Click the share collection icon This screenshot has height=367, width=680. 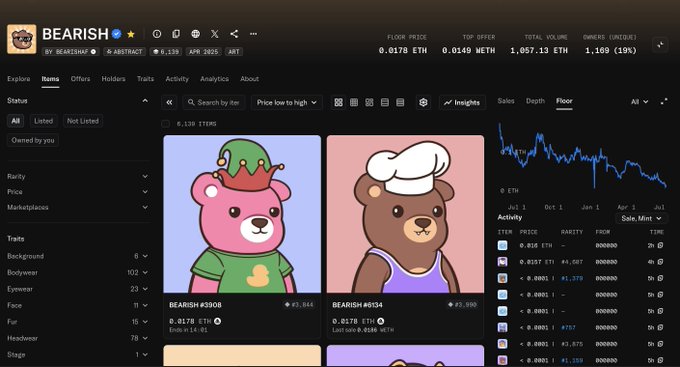(x=234, y=34)
